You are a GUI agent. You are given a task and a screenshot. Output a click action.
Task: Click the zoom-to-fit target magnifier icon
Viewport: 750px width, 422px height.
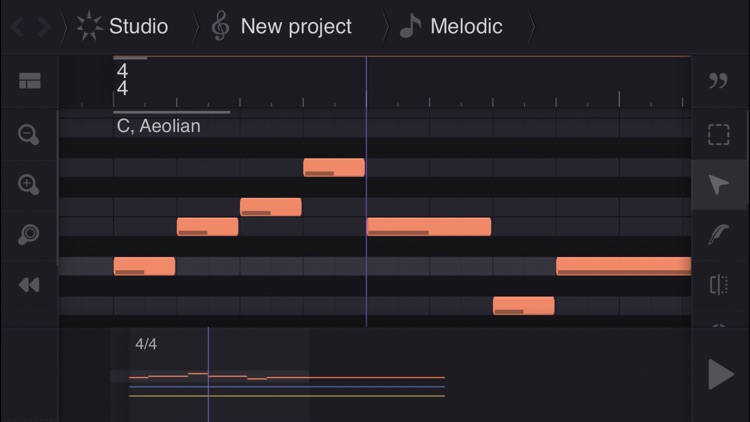pyautogui.click(x=29, y=234)
